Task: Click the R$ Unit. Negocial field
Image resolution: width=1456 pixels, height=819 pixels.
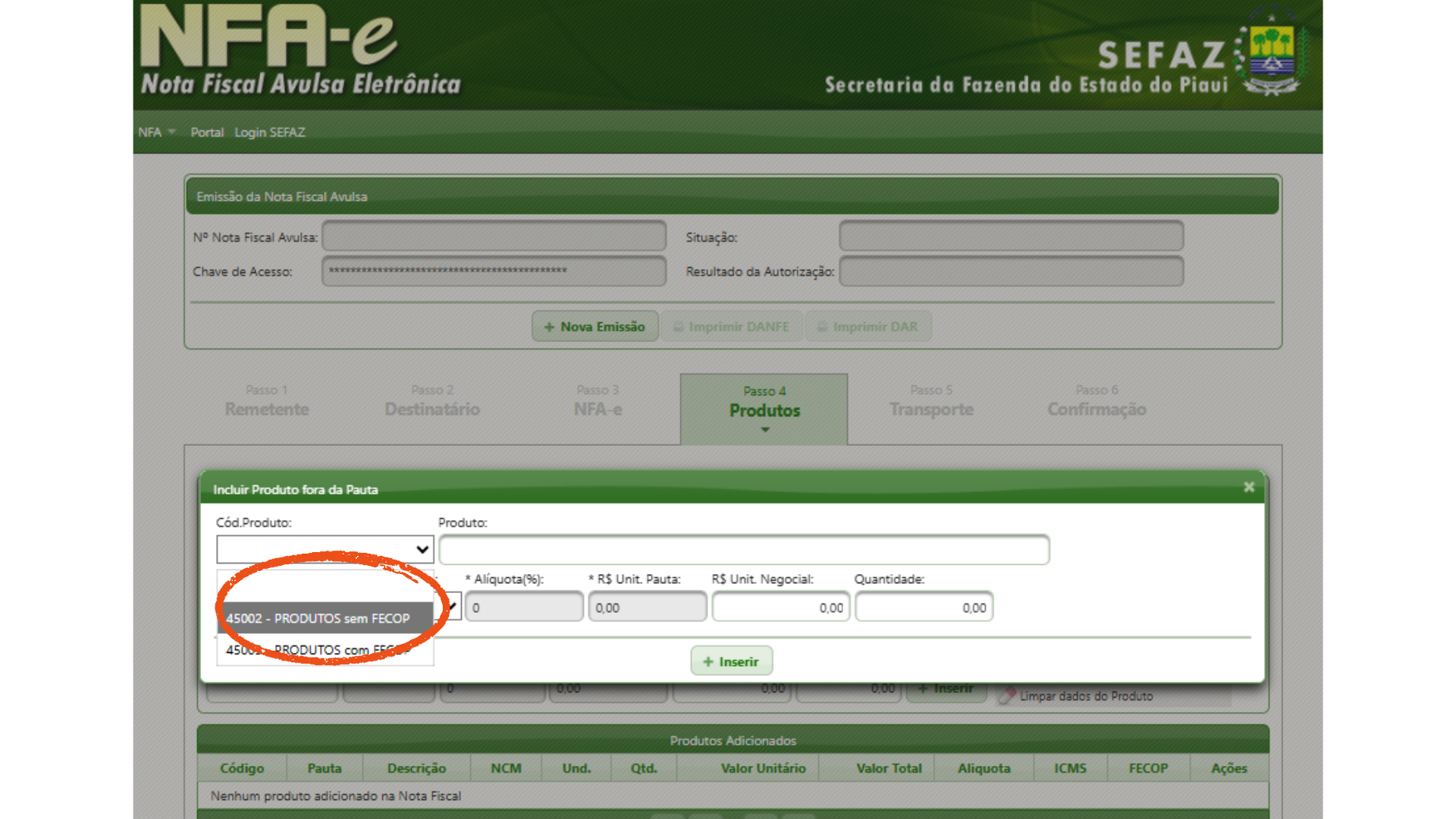Action: [780, 607]
